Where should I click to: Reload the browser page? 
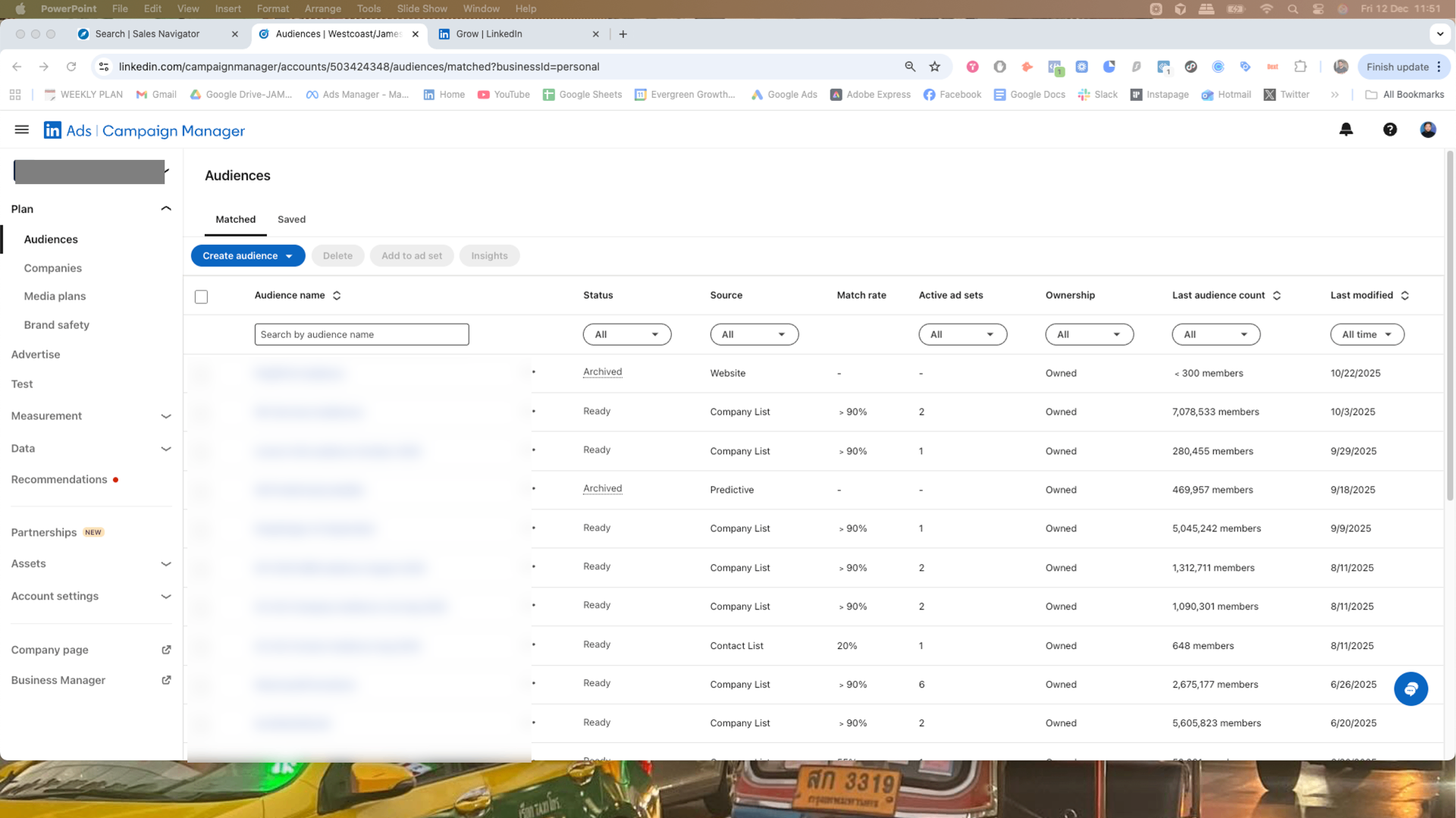pos(71,67)
